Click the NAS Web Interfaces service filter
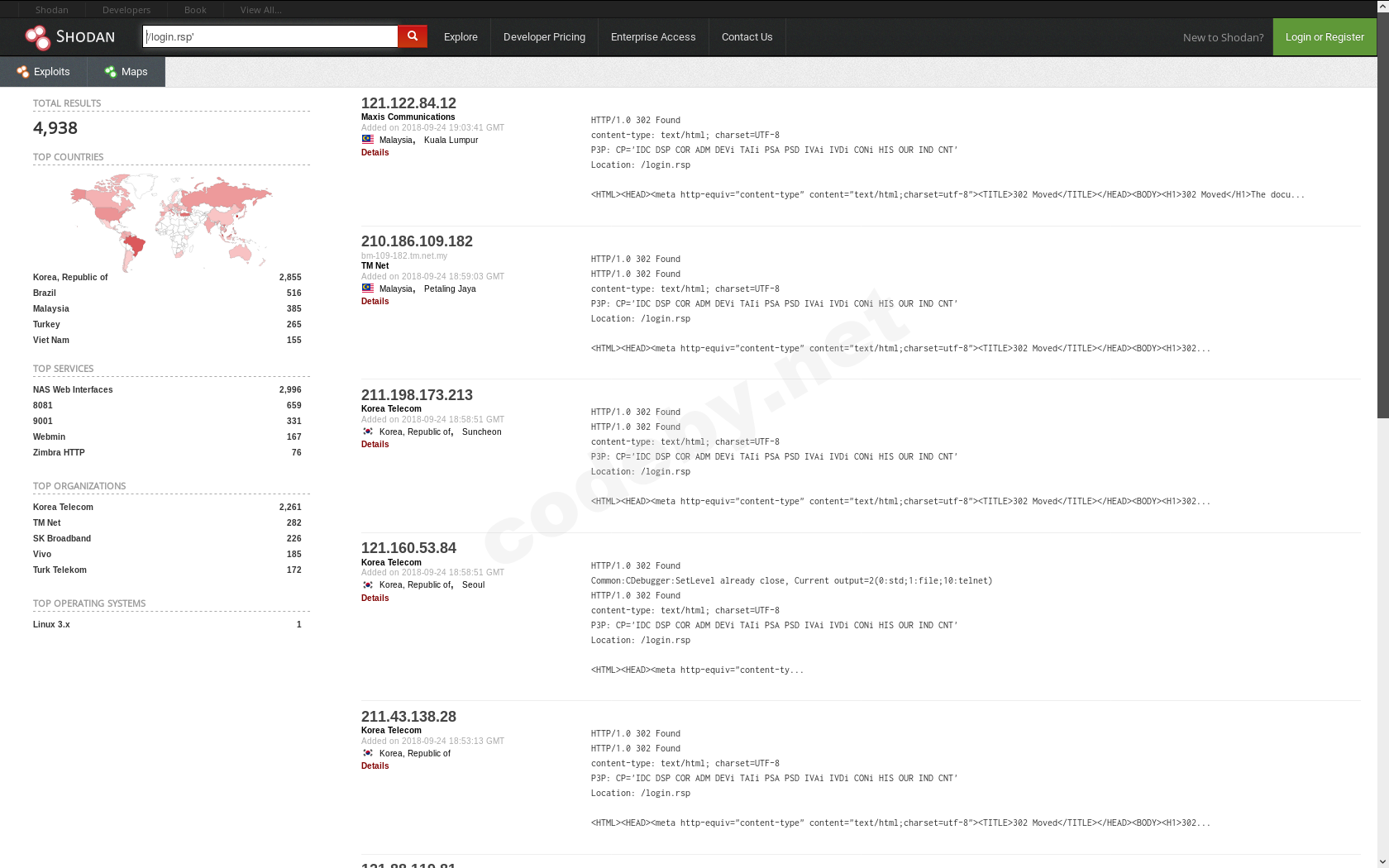The height and width of the screenshot is (868, 1389). [72, 389]
